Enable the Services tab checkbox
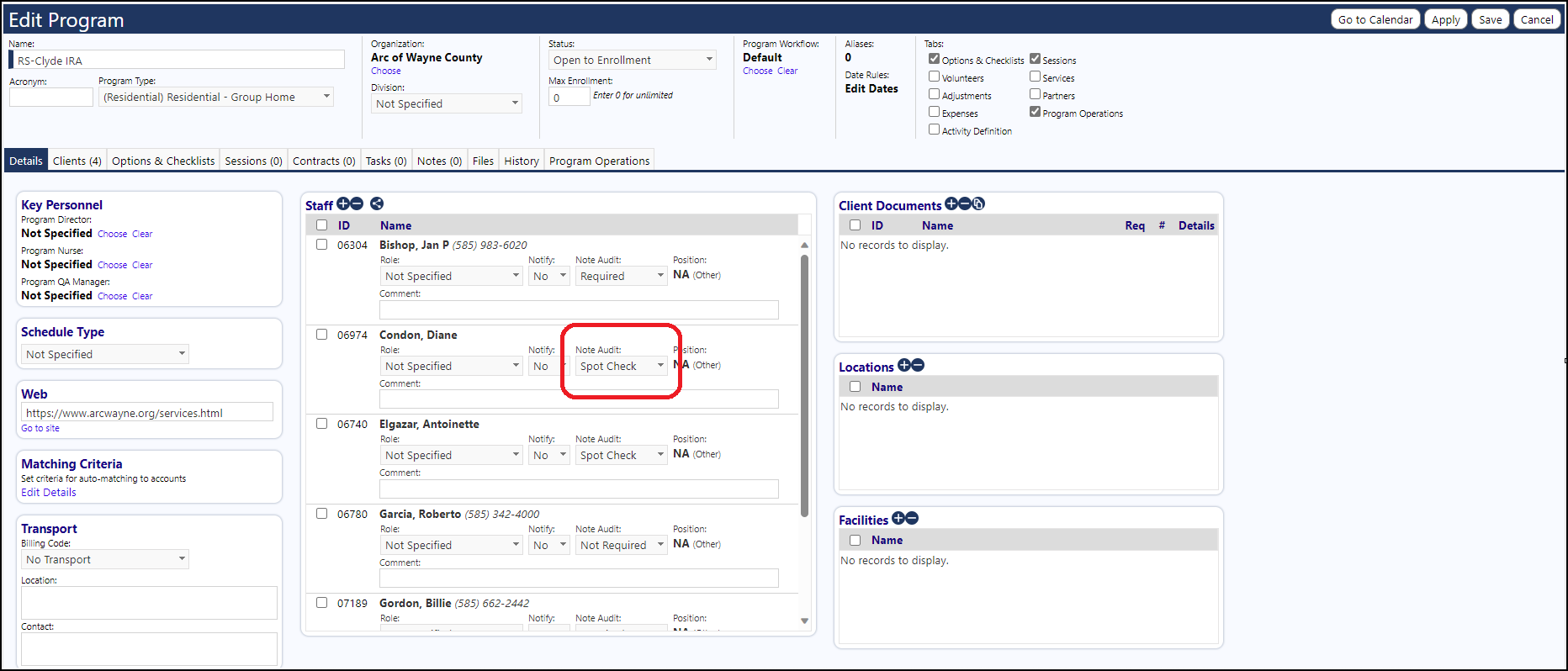This screenshot has height=671, width=1568. [1035, 77]
